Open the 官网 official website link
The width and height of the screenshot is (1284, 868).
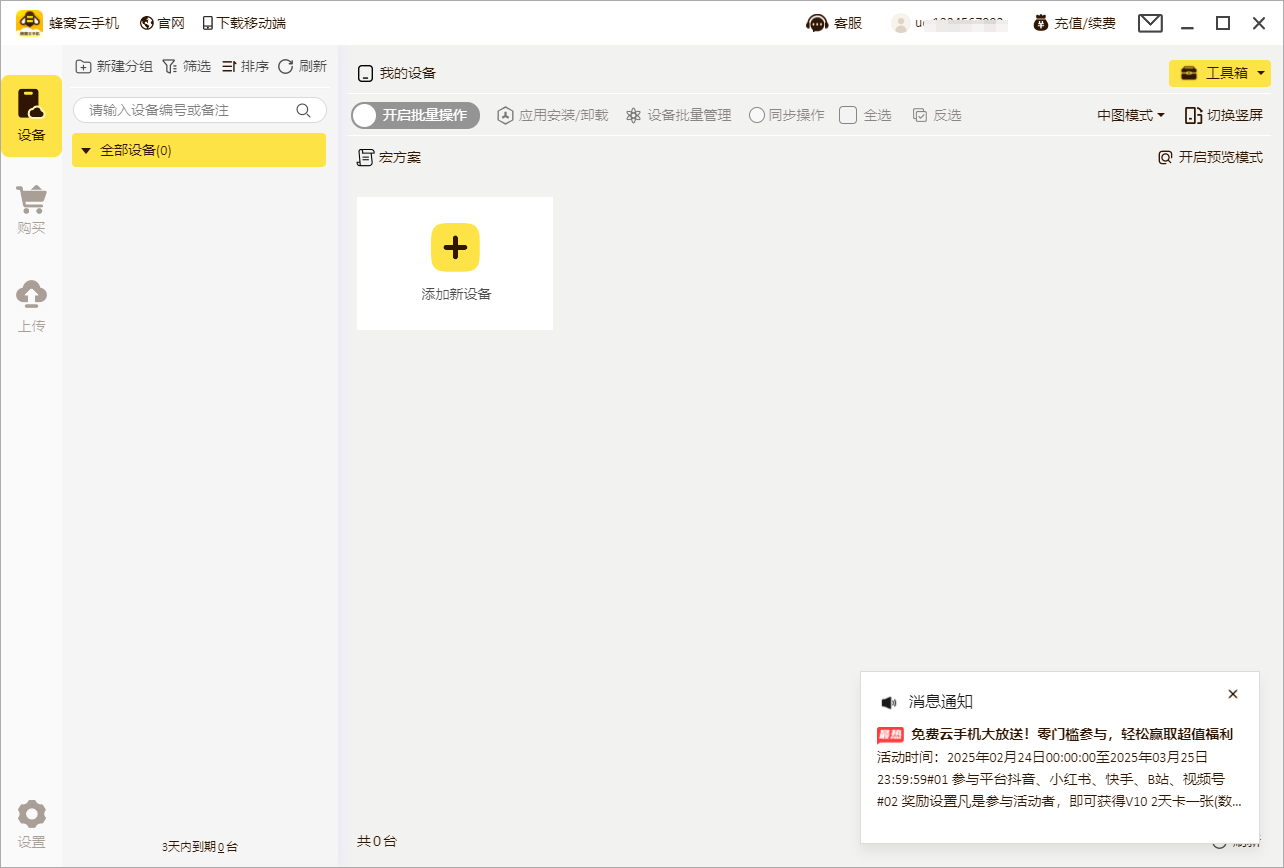pos(162,23)
